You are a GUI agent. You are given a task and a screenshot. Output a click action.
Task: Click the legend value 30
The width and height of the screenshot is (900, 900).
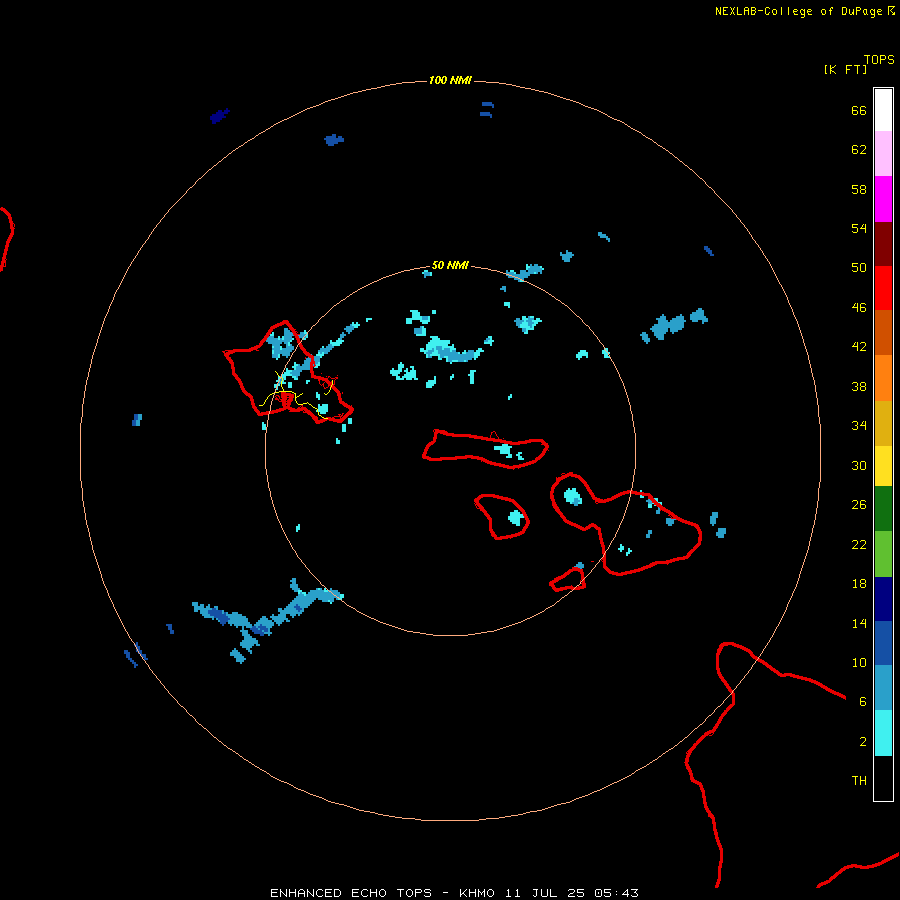pyautogui.click(x=859, y=465)
